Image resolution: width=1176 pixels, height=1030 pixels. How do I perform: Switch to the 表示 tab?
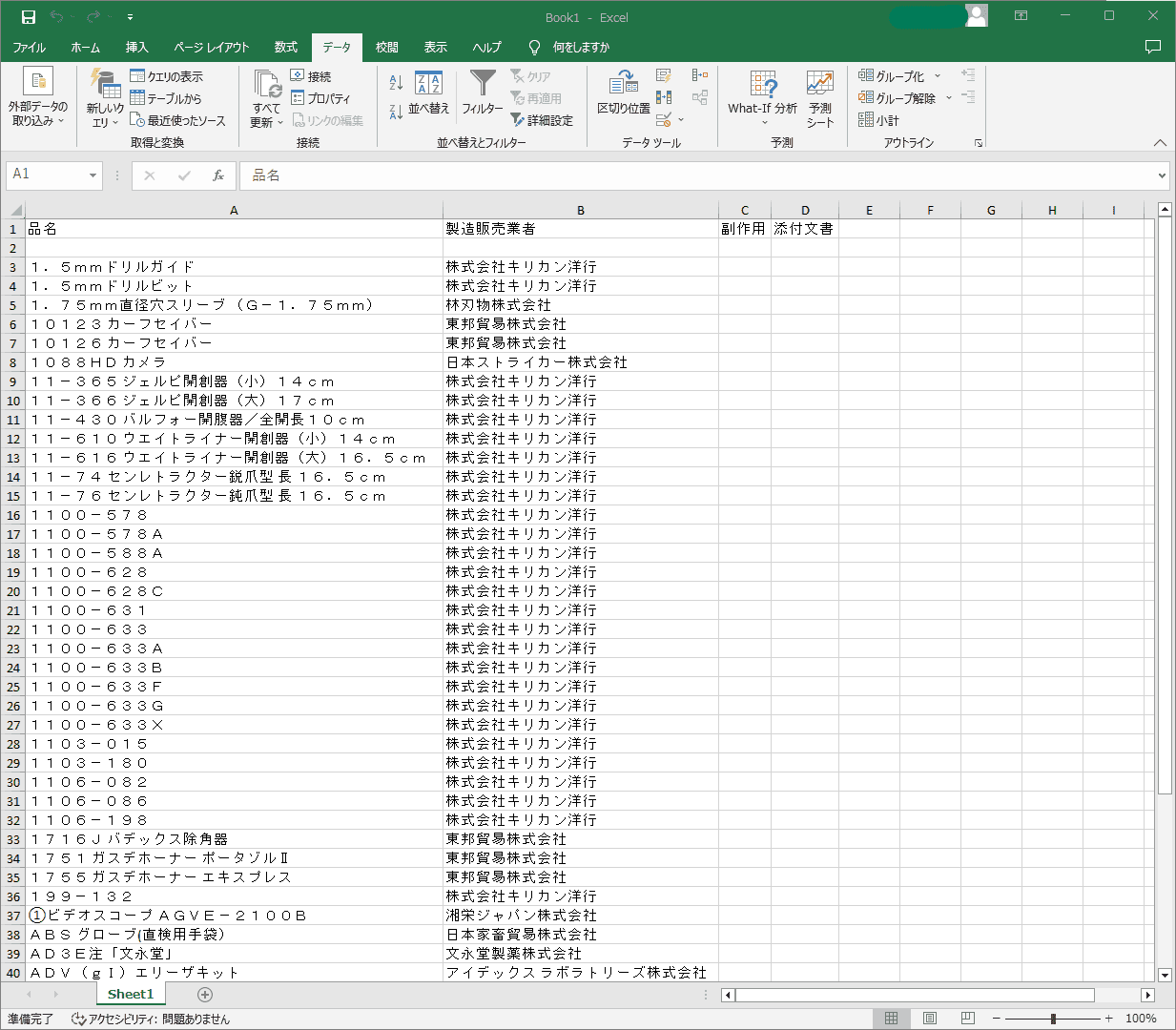pos(436,47)
